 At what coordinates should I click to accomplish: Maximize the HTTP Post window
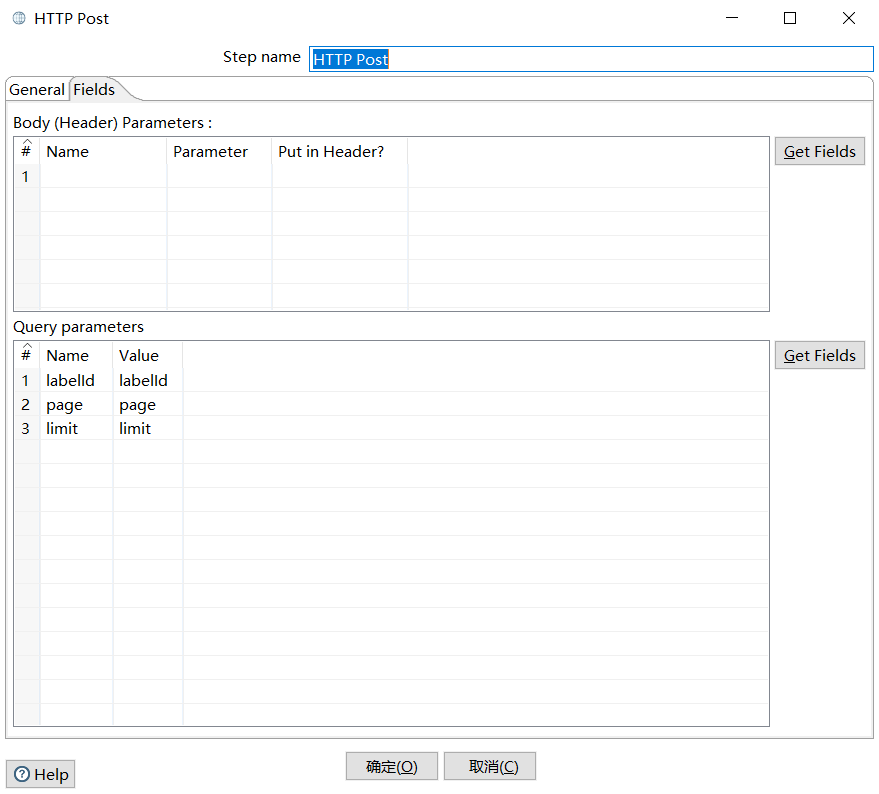pyautogui.click(x=790, y=18)
